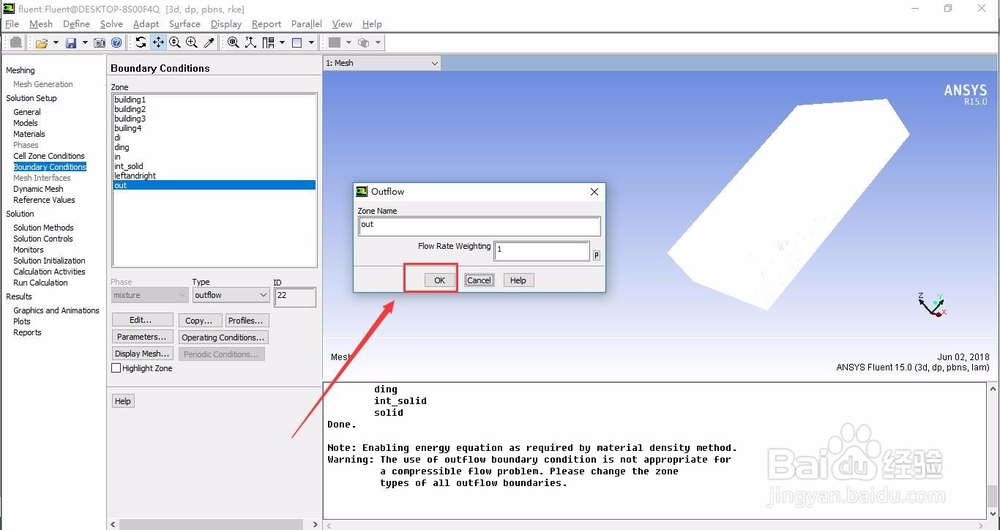Select the zoom to area tool
This screenshot has width=1000, height=530.
click(191, 43)
